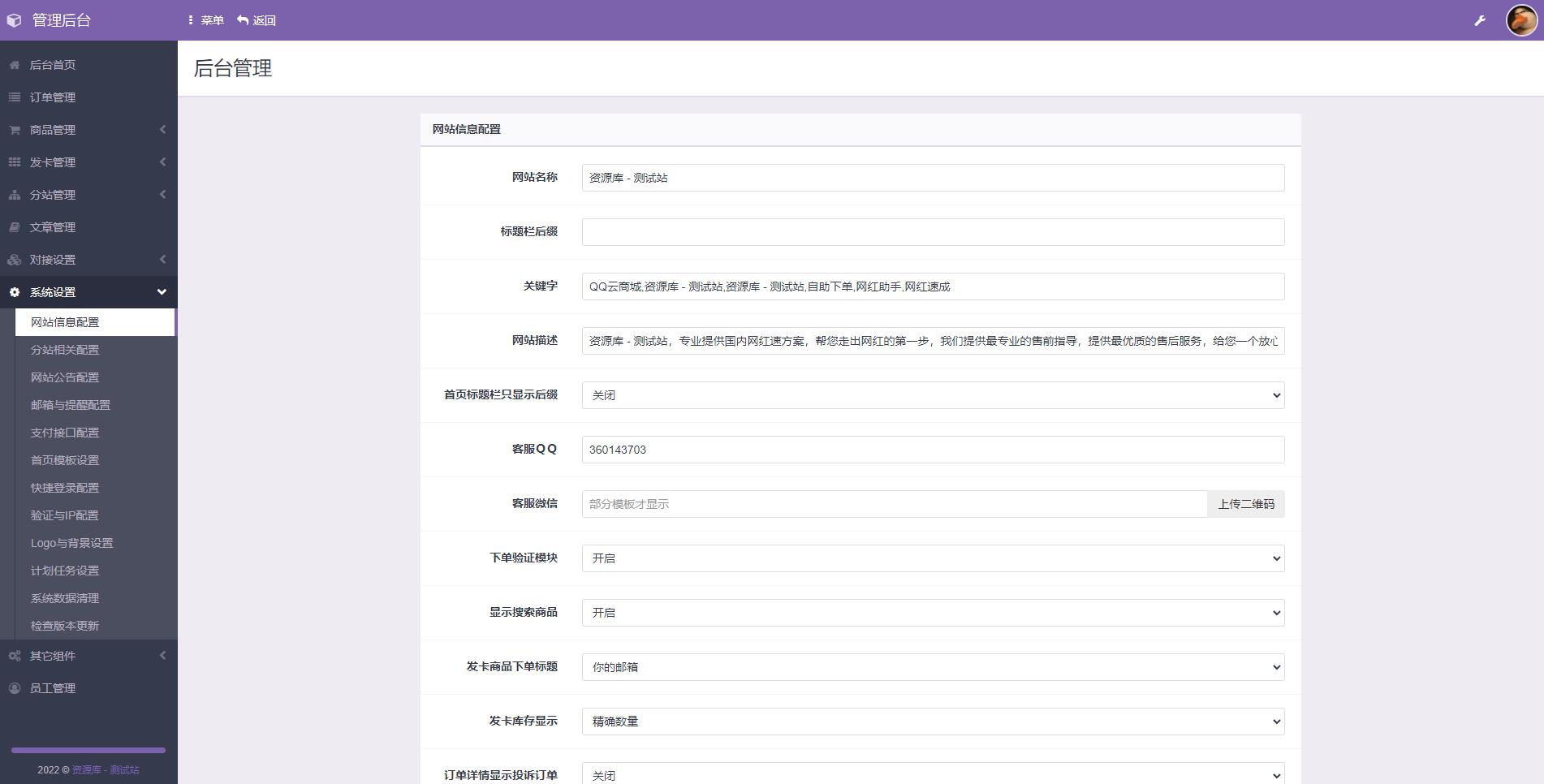This screenshot has width=1544, height=784.
Task: Open 发卡库存显示 dropdown
Action: (x=933, y=722)
